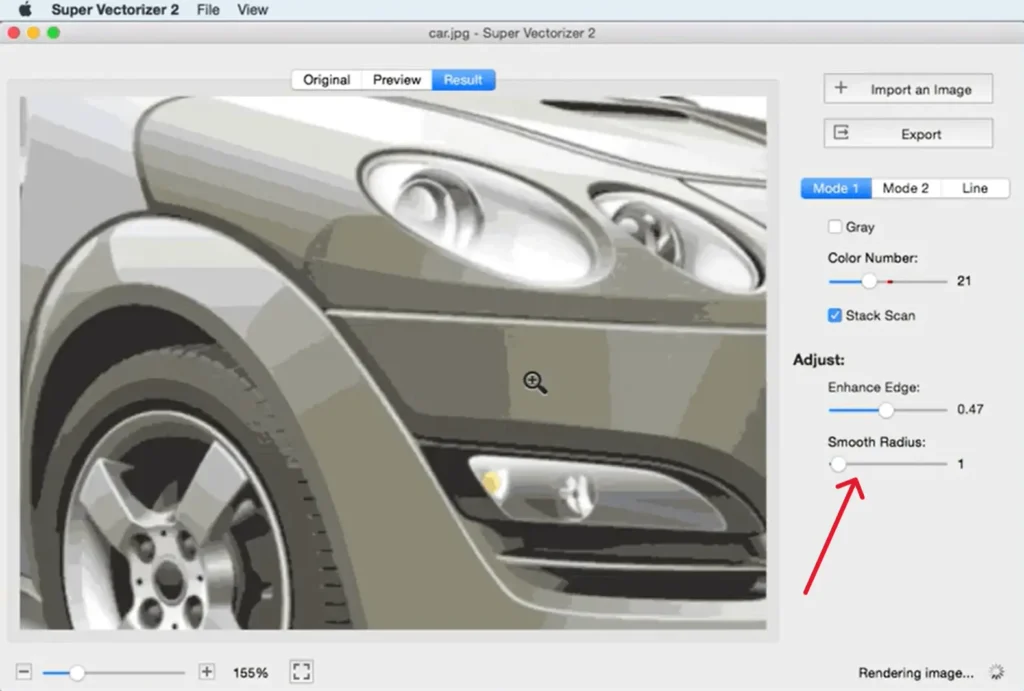Switch to the Original tab

(x=326, y=80)
